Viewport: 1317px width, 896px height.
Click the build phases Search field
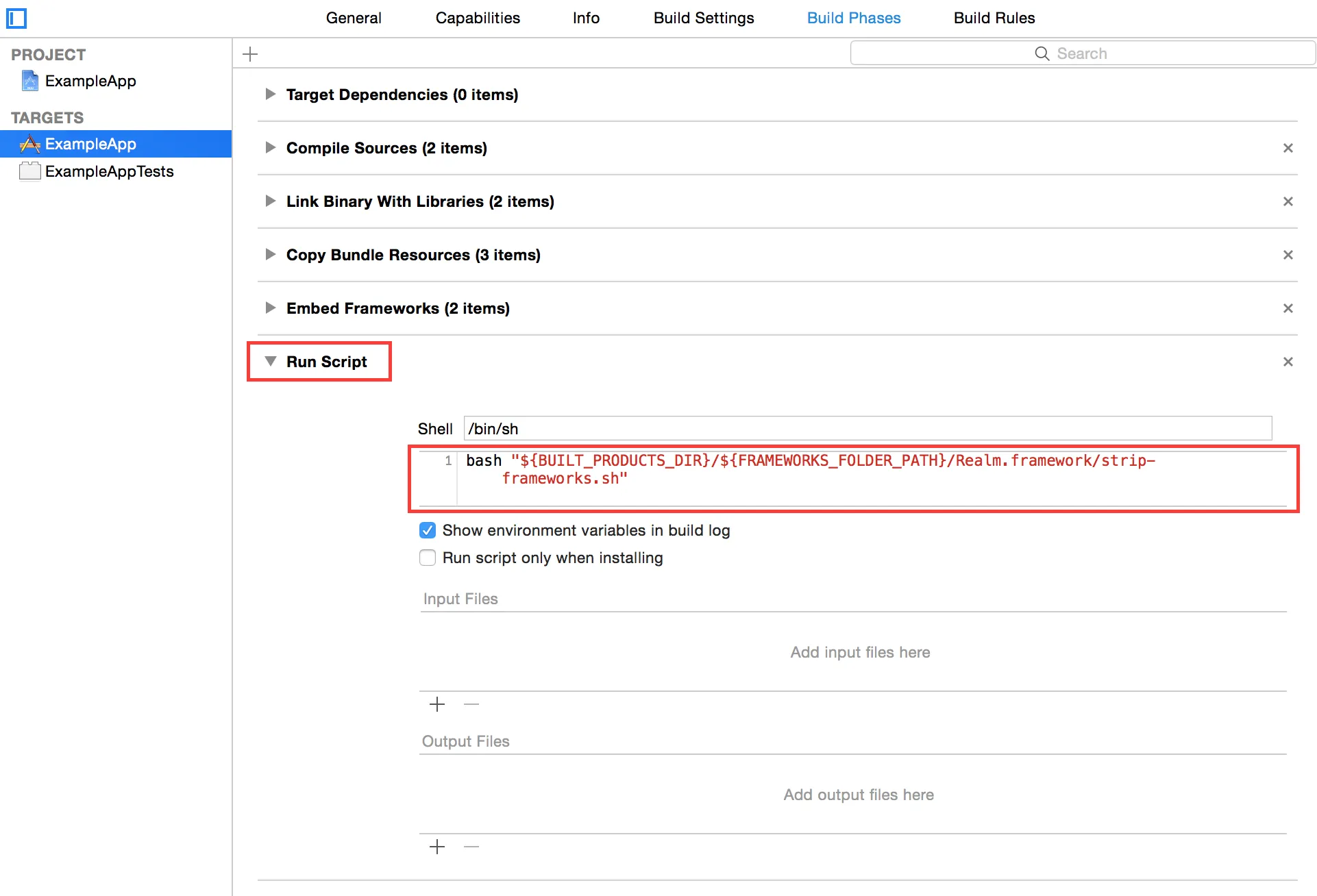tap(1081, 53)
